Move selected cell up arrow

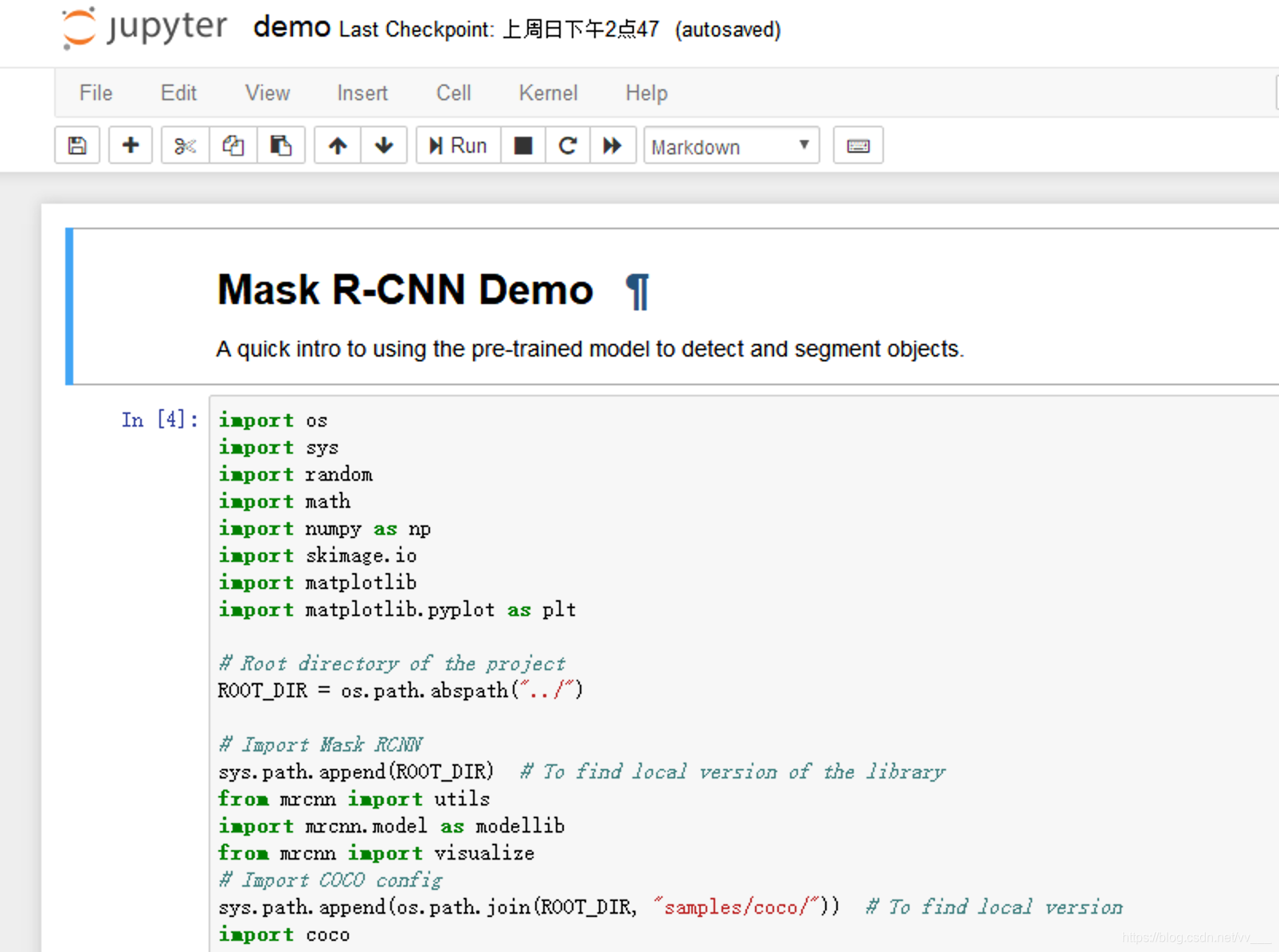338,146
